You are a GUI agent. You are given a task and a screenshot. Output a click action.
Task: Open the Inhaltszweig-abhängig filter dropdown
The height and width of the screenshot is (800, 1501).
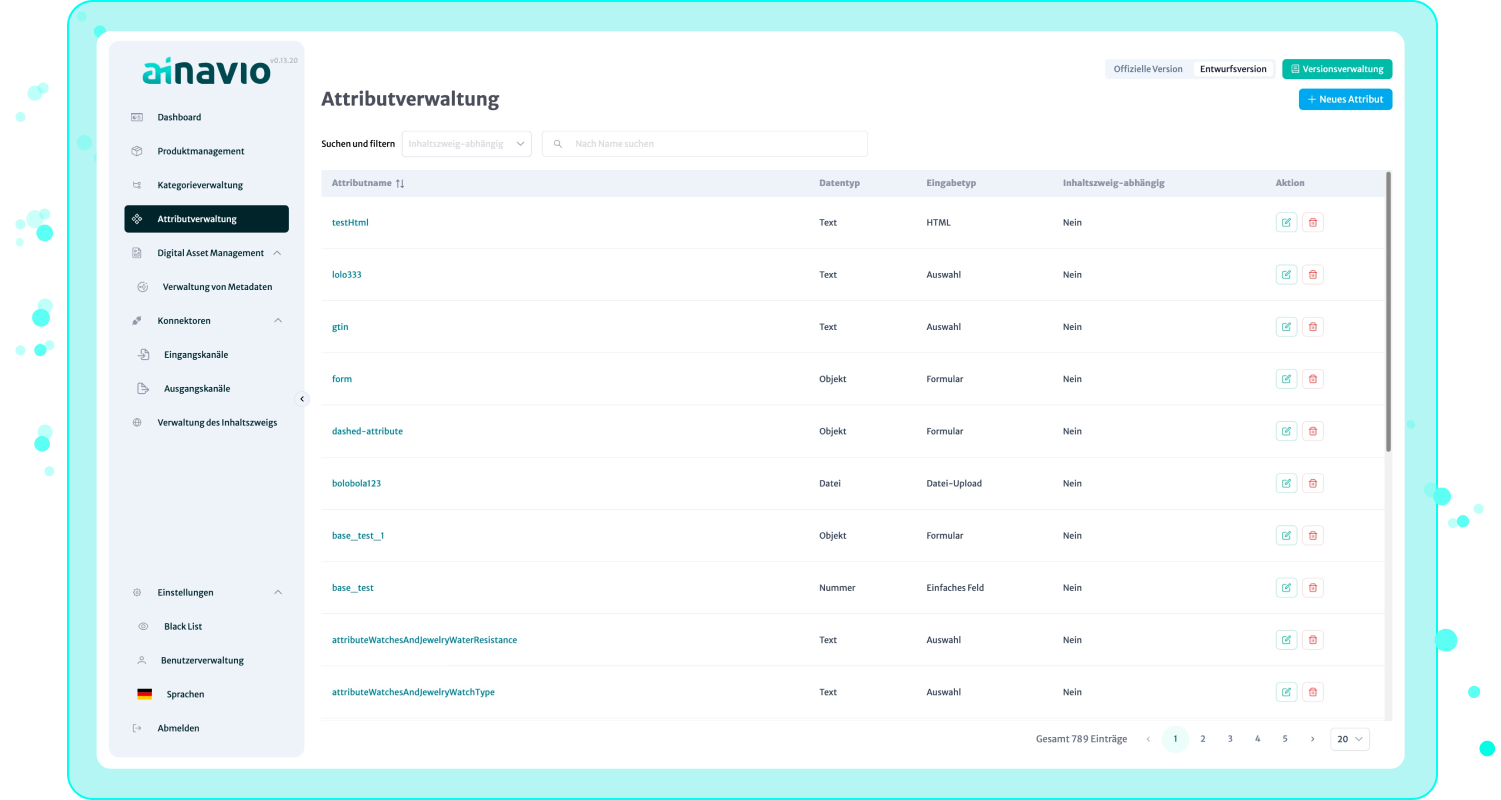467,144
